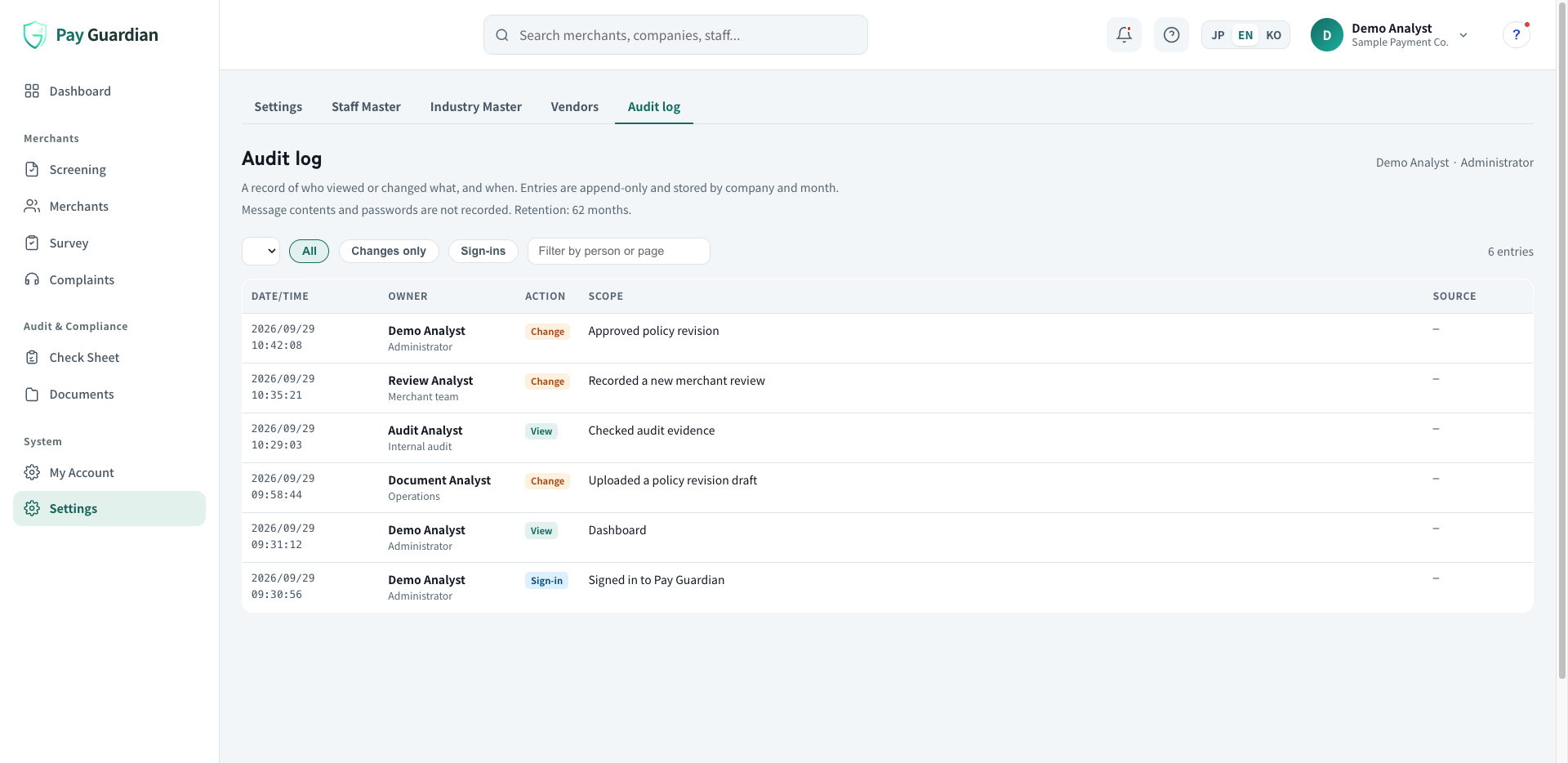Go to Merchants in the sidebar
This screenshot has height=763, width=1568.
tap(109, 206)
